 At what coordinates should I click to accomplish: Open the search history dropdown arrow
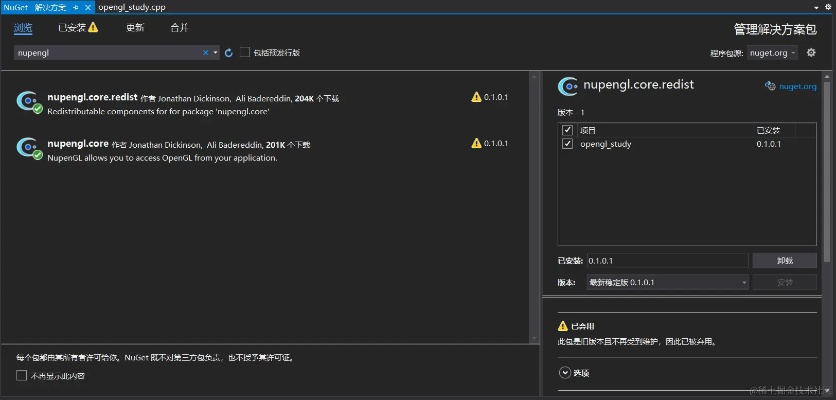(x=216, y=53)
